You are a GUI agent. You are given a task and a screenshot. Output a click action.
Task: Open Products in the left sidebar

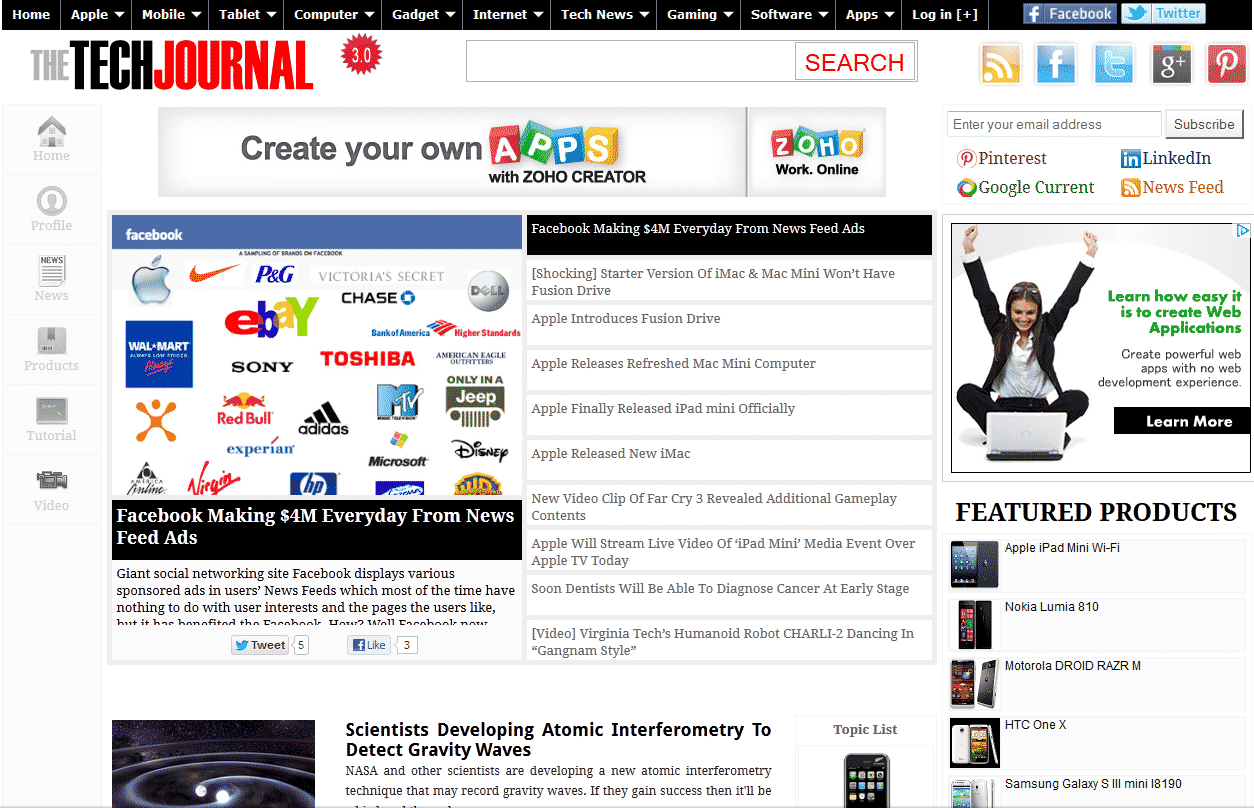(51, 349)
